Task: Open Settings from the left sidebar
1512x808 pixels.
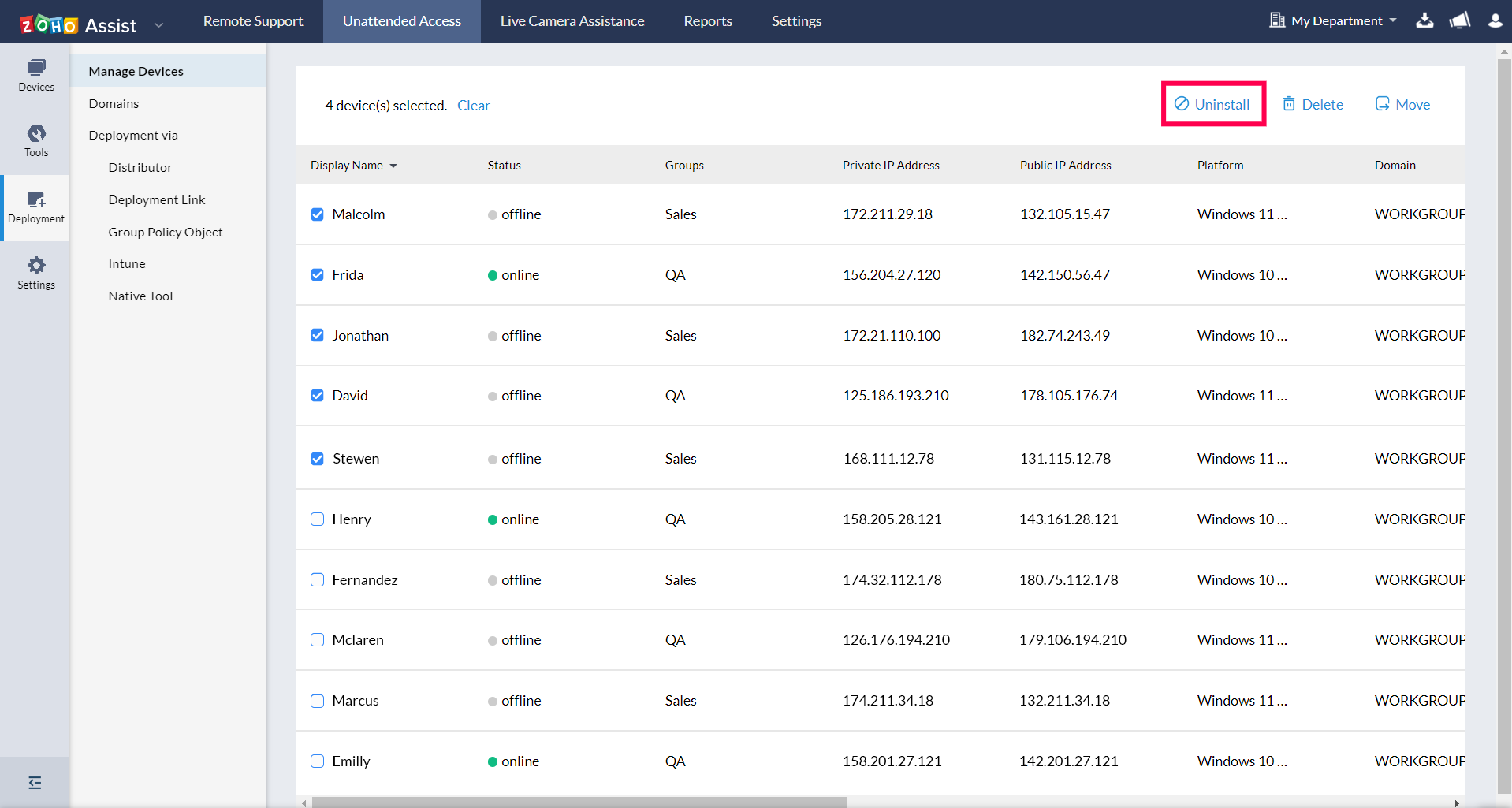Action: coord(35,272)
